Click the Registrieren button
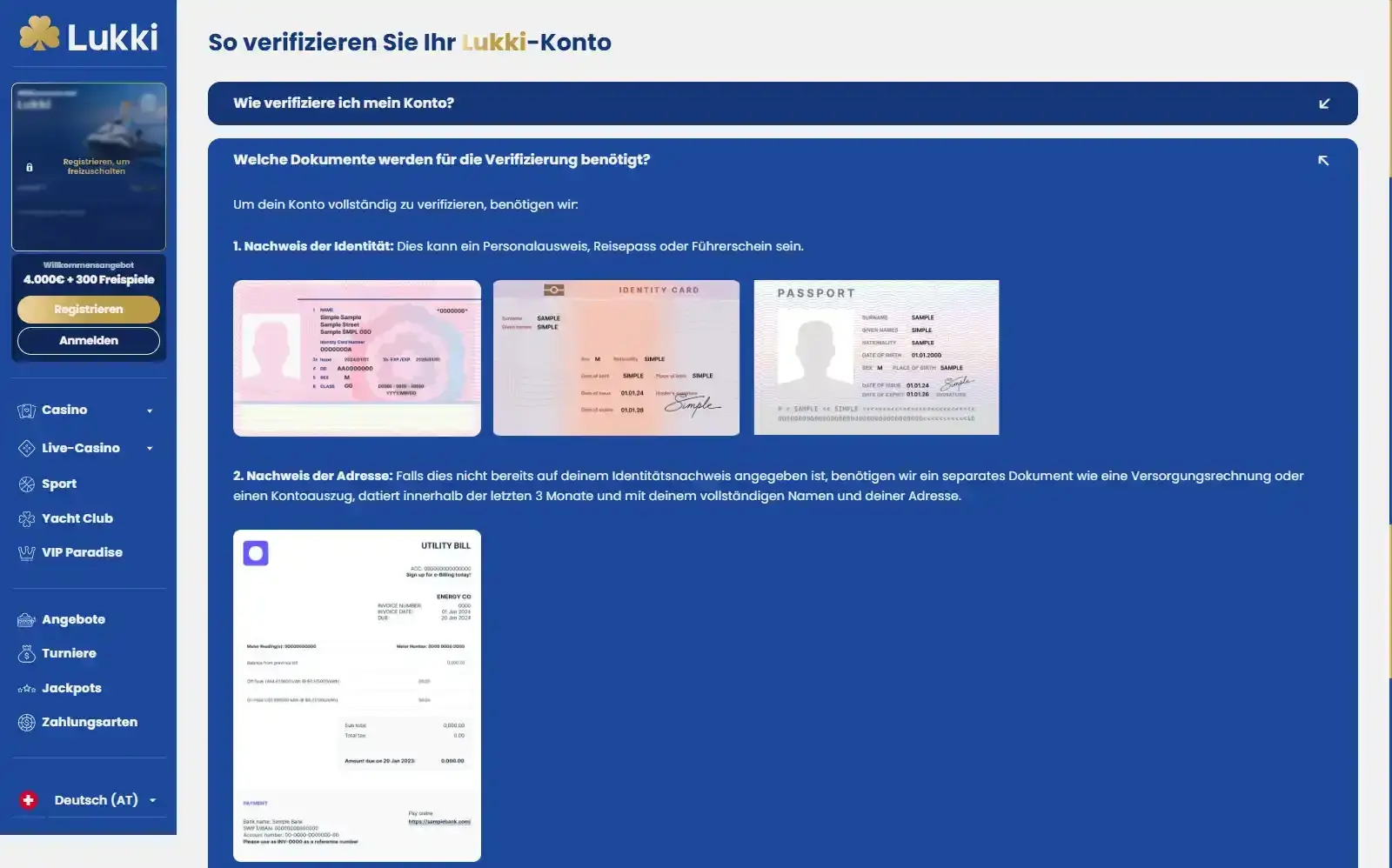Screen dimensions: 1392x868 pos(89,310)
